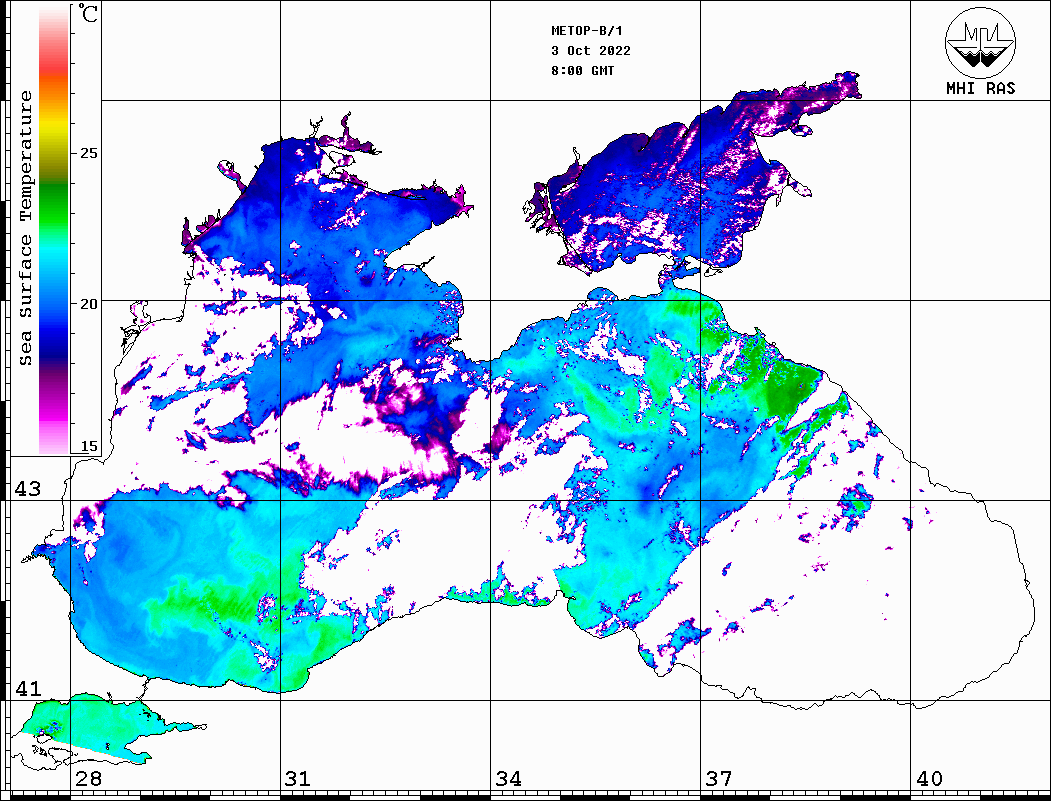The image size is (1051, 801).
Task: Click longitude label 28
Action: 88,779
